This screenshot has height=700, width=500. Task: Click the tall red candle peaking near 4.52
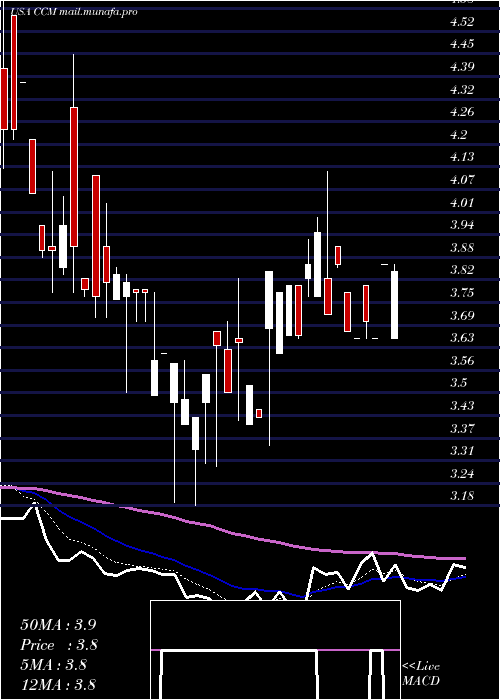[x=14, y=73]
